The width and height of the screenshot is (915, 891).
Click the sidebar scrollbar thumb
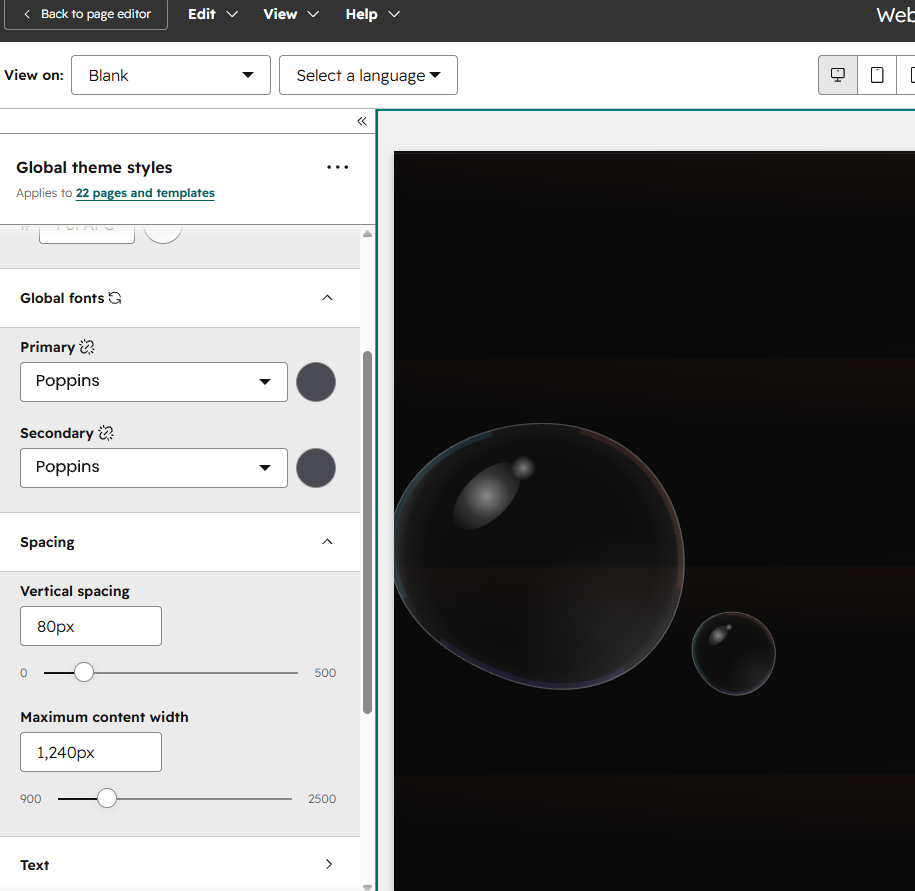coord(367,532)
